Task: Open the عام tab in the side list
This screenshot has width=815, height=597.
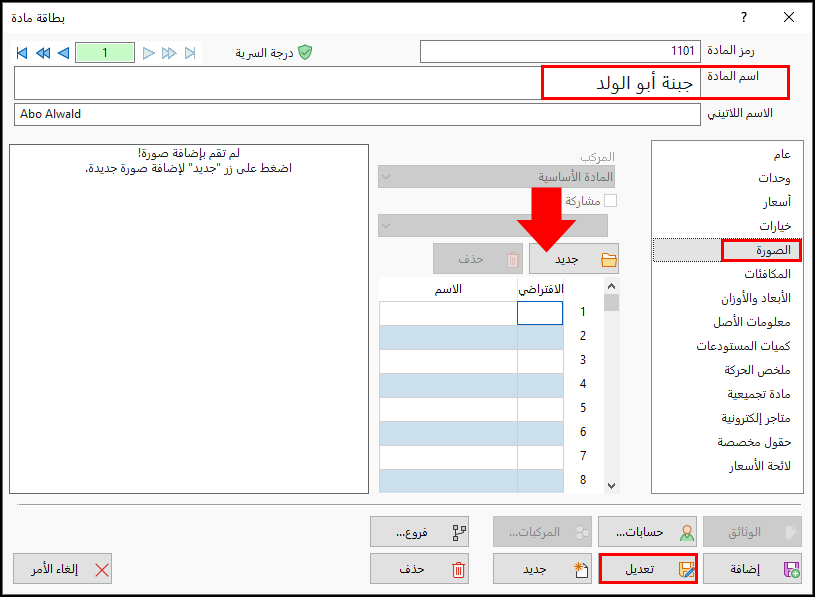Action: (782, 154)
